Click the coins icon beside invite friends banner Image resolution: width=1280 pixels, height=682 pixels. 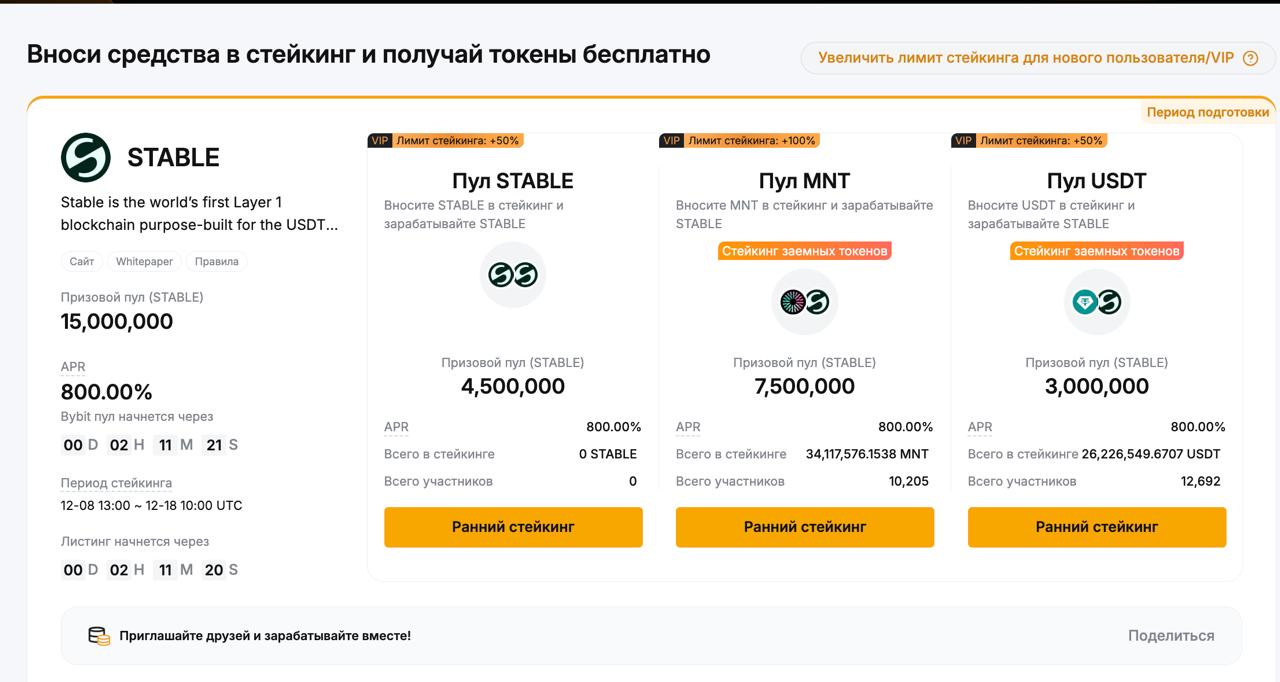click(97, 635)
